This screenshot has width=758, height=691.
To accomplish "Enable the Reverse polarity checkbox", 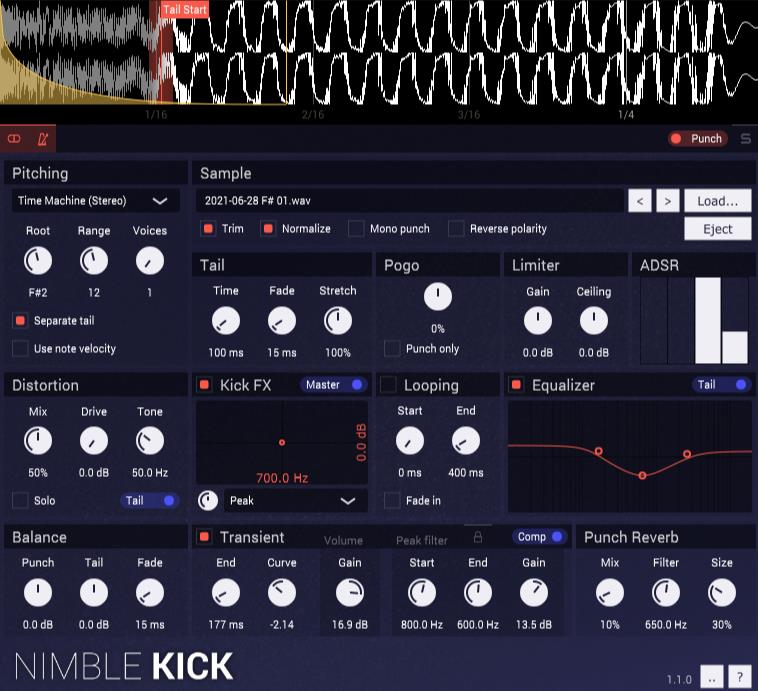I will [x=456, y=229].
